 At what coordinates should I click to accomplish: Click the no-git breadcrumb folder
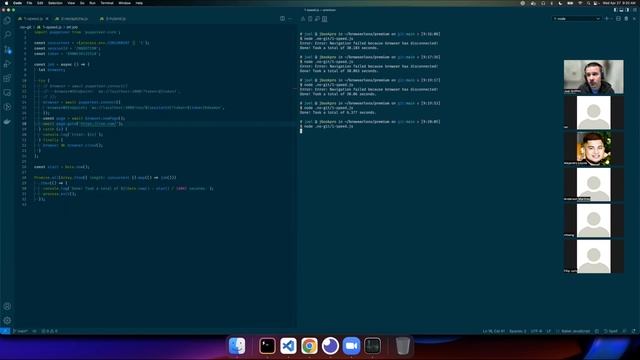[x=25, y=27]
